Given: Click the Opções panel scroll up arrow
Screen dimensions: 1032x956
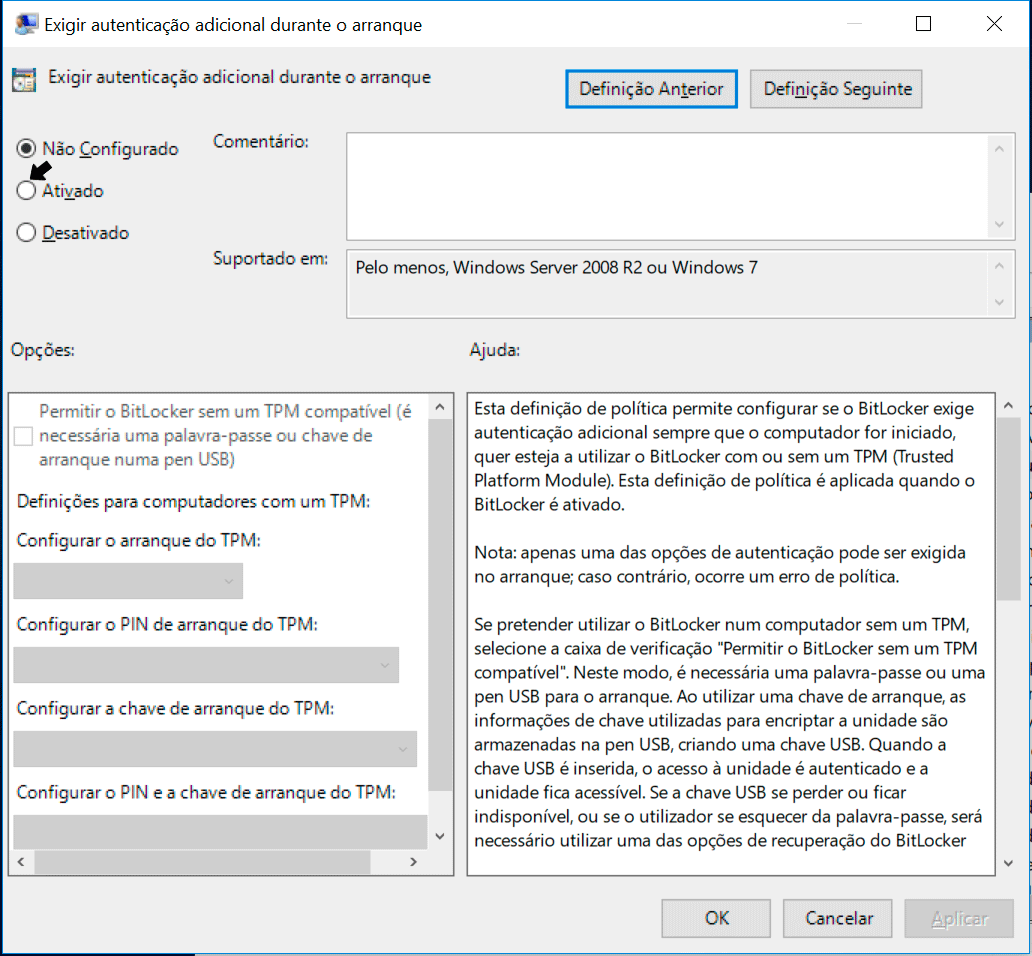Looking at the screenshot, I should click(x=440, y=407).
